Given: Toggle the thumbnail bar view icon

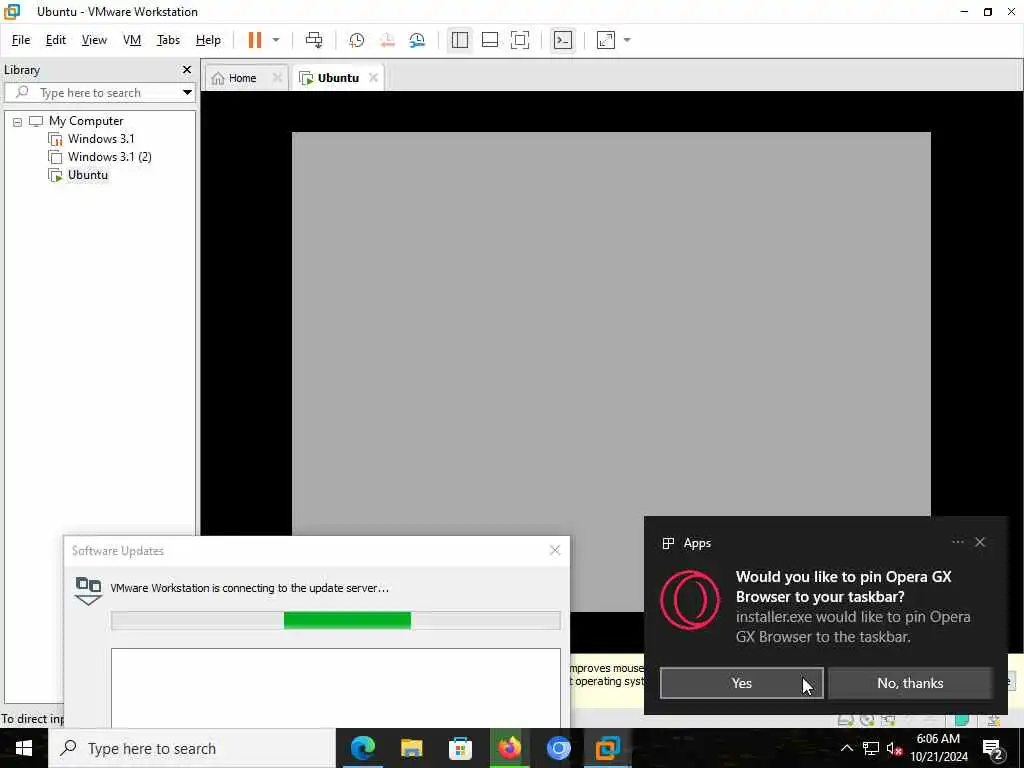Looking at the screenshot, I should pos(490,40).
